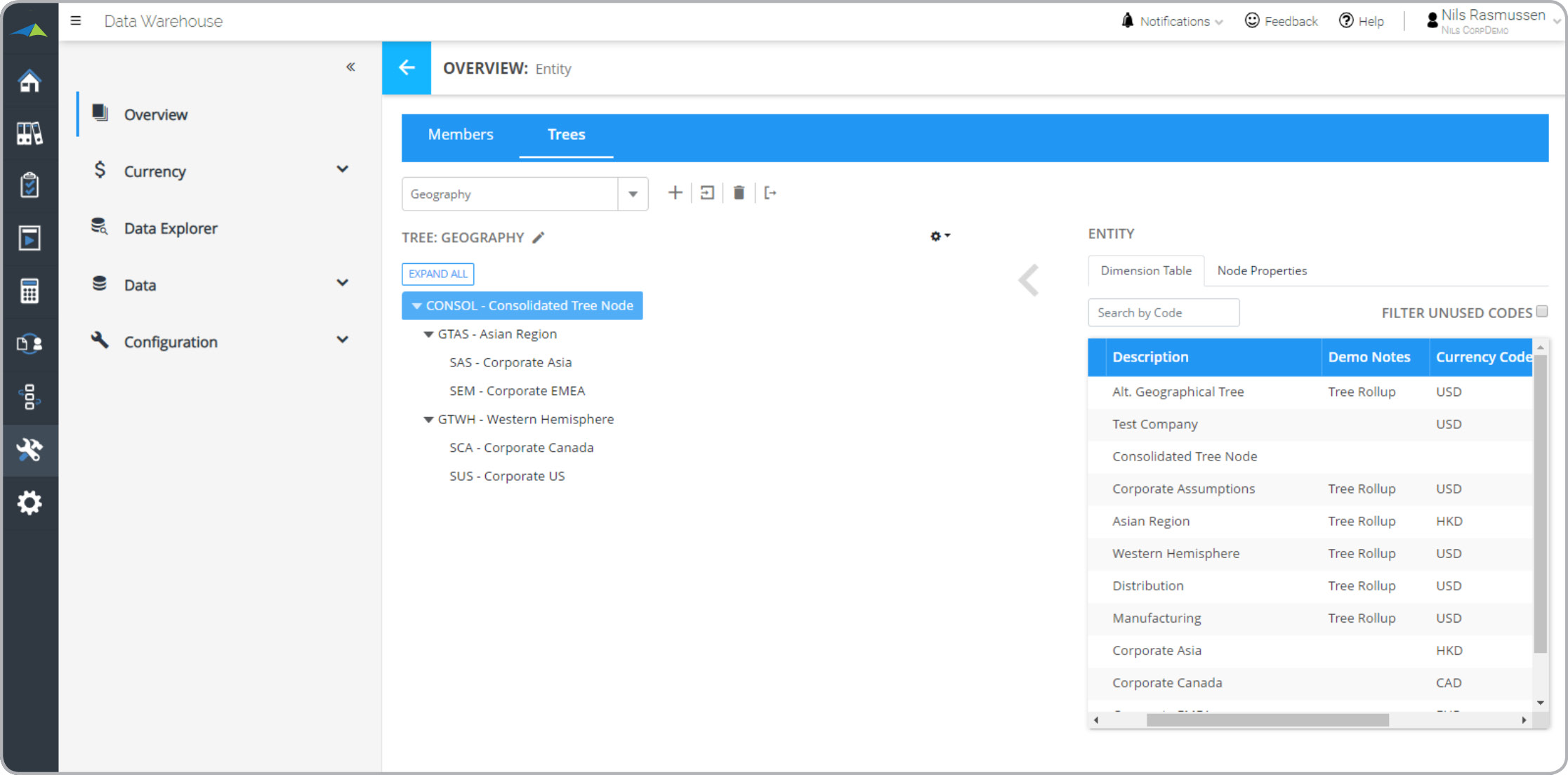Click the import/export tree icon in toolbar
Viewport: 1568px width, 775px height.
pyautogui.click(x=771, y=193)
